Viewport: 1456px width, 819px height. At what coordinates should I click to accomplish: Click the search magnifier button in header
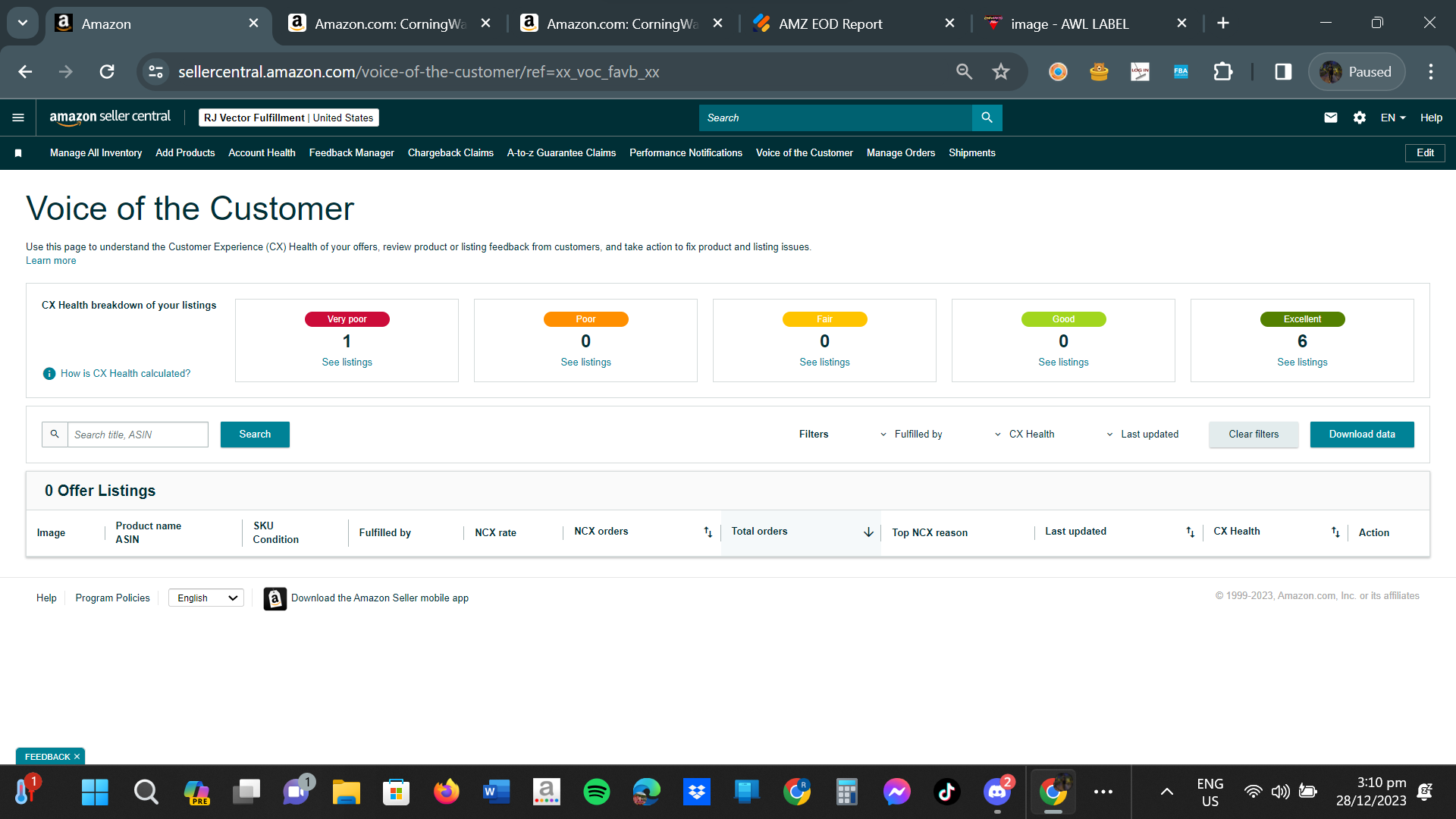tap(987, 118)
